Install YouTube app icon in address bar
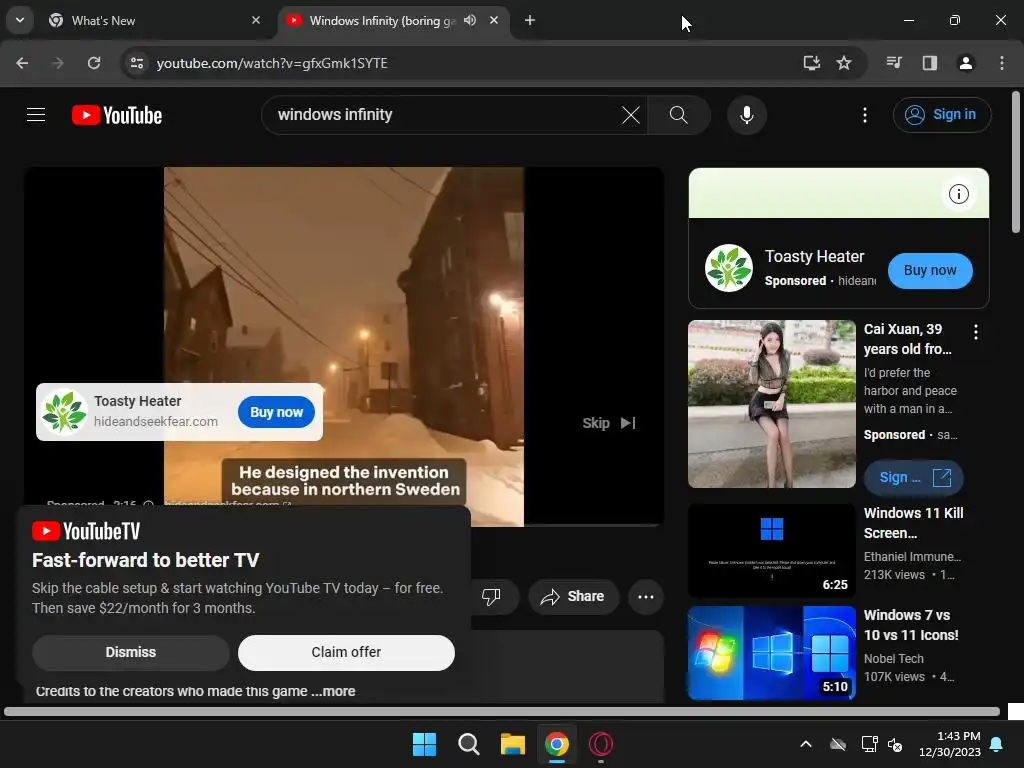1024x768 pixels. click(x=811, y=63)
